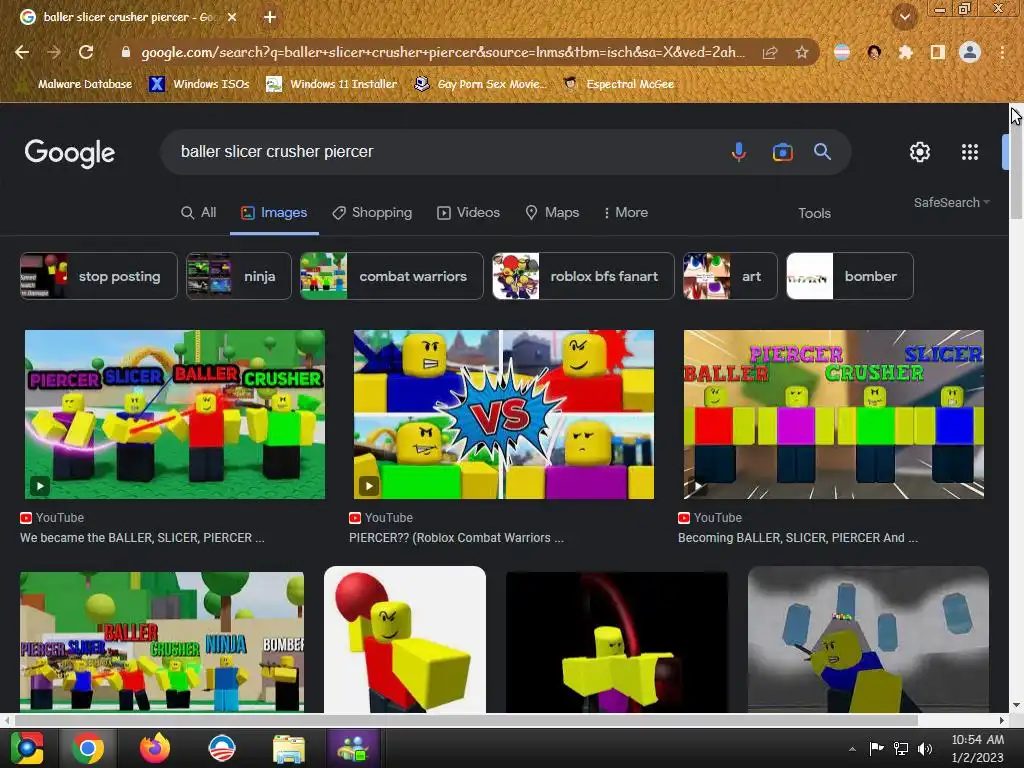Screen dimensions: 1024x768
Task: Close the baller slicer crusher piercer tab
Action: [232, 17]
